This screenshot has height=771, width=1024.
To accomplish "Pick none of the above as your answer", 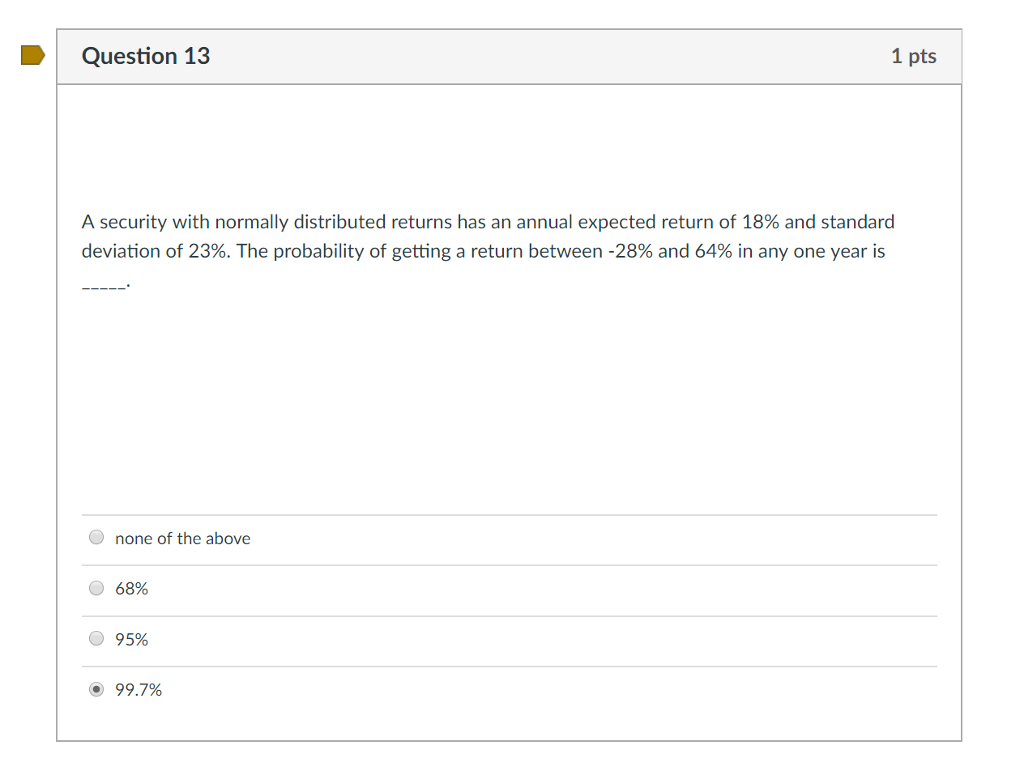I will 96,537.
